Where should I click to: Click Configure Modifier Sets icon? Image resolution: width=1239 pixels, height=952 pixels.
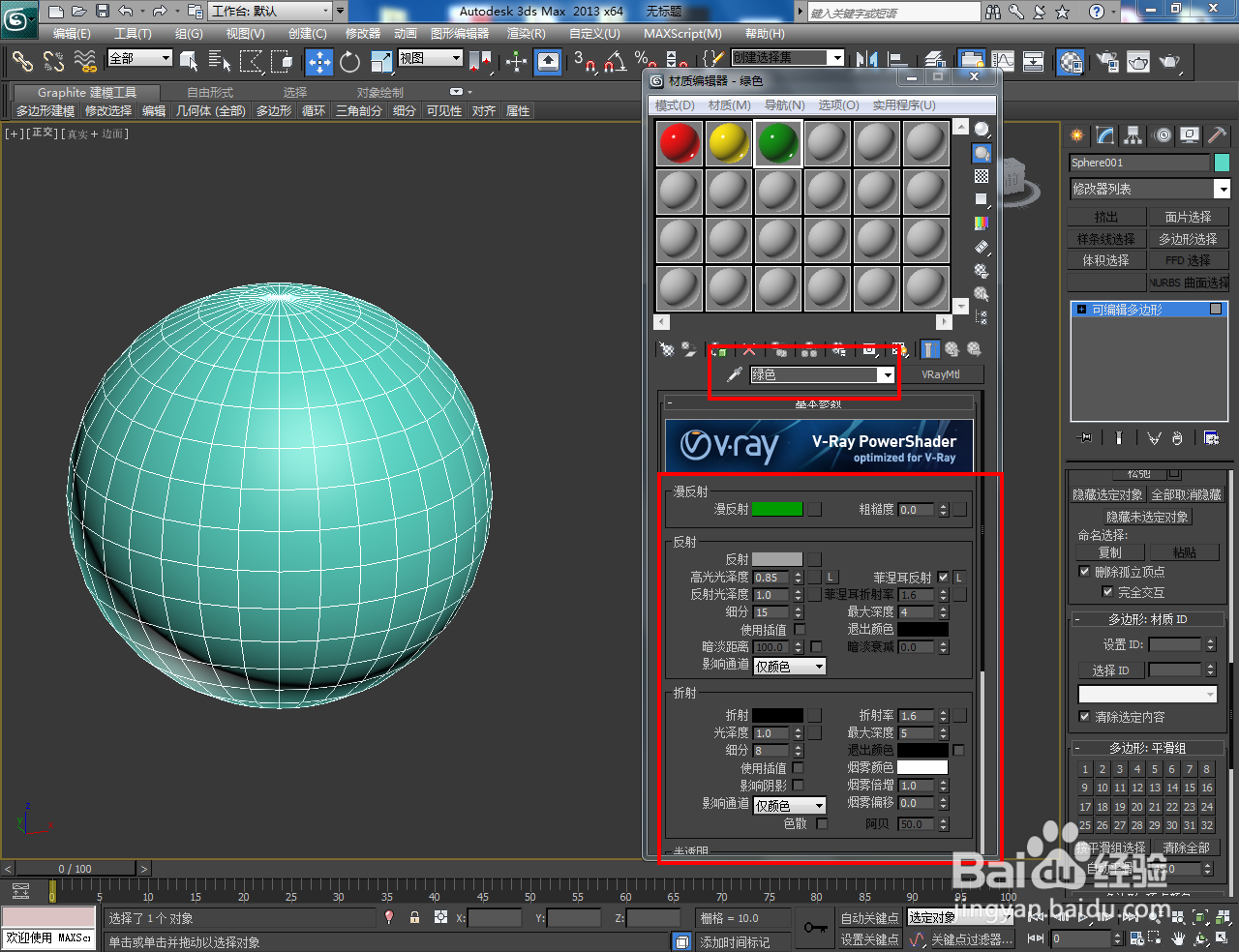(x=1211, y=438)
